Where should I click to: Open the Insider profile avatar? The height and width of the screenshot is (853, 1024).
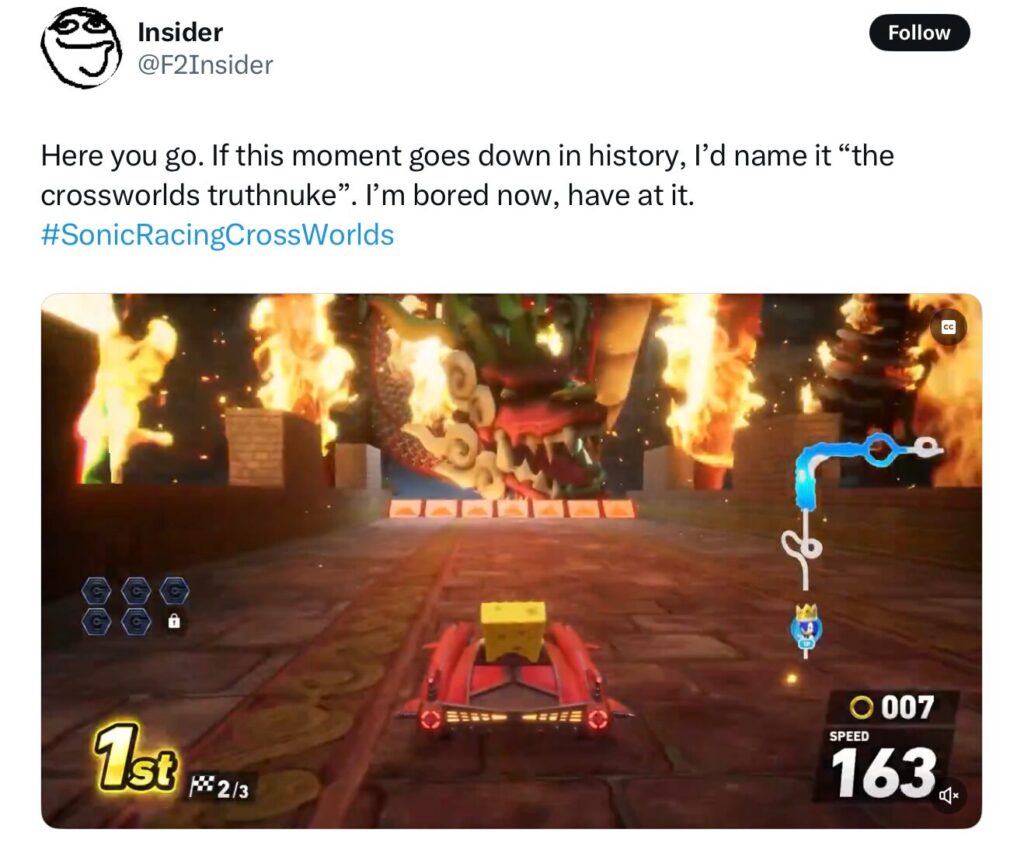[80, 48]
